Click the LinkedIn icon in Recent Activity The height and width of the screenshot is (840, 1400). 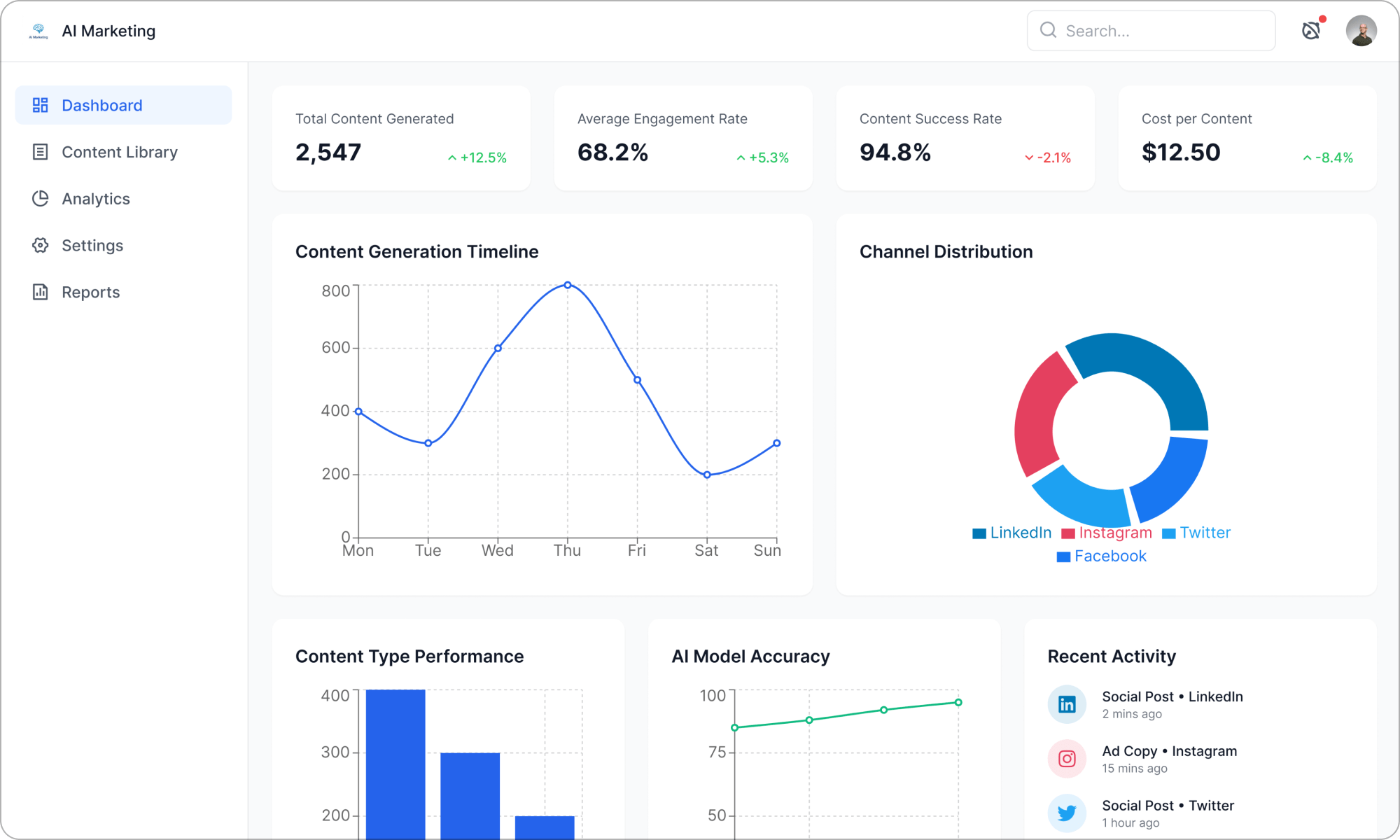tap(1067, 704)
